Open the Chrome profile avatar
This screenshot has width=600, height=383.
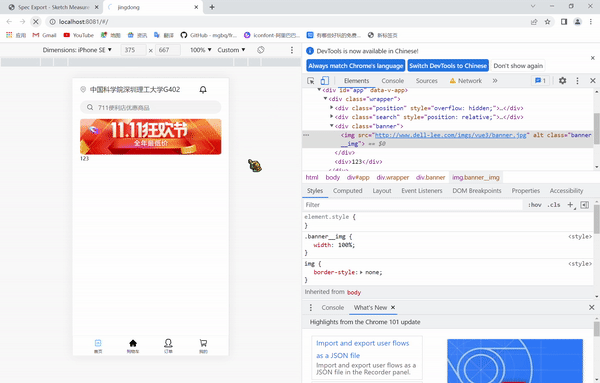coord(577,22)
